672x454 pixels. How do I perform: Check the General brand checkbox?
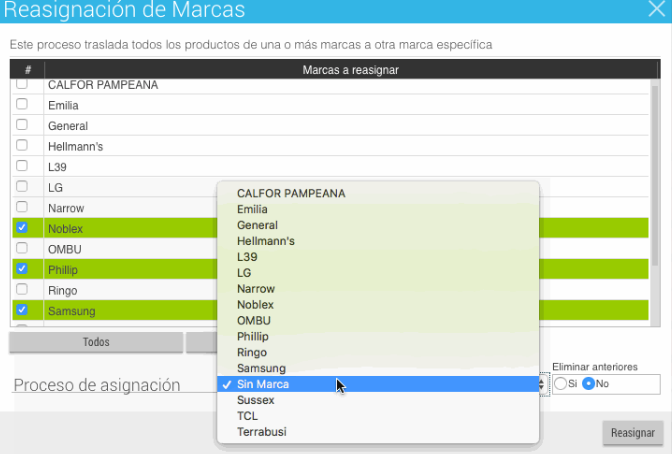coord(22,125)
